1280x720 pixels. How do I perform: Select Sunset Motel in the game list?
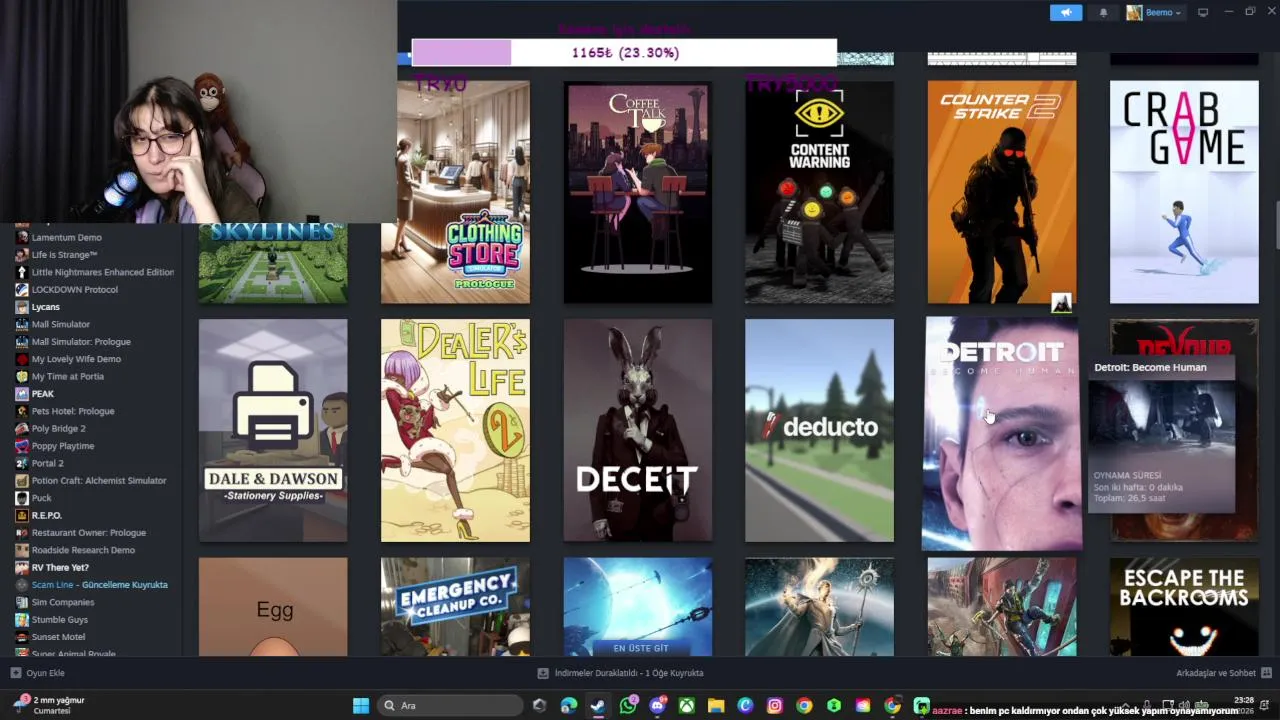tap(58, 636)
